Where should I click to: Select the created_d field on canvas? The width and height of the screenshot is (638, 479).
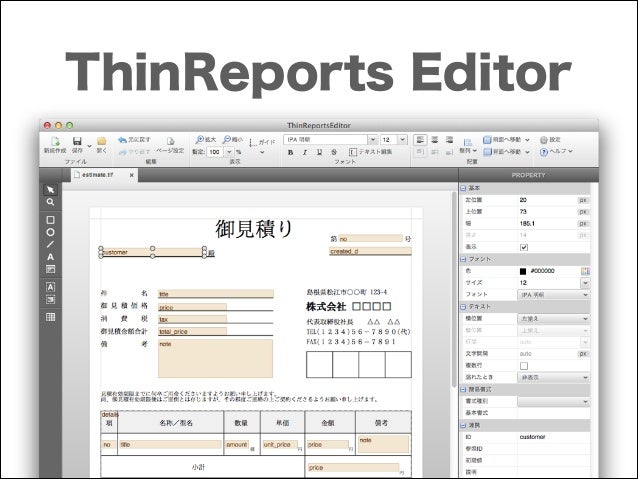tap(370, 252)
